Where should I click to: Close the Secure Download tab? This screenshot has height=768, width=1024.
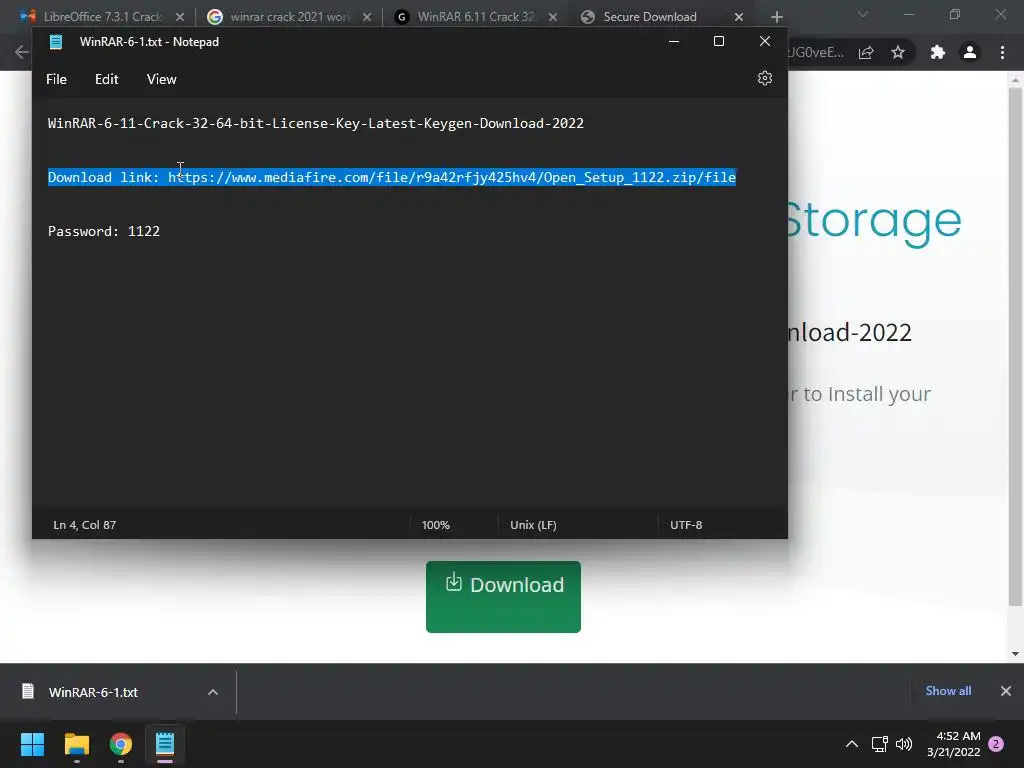point(739,17)
